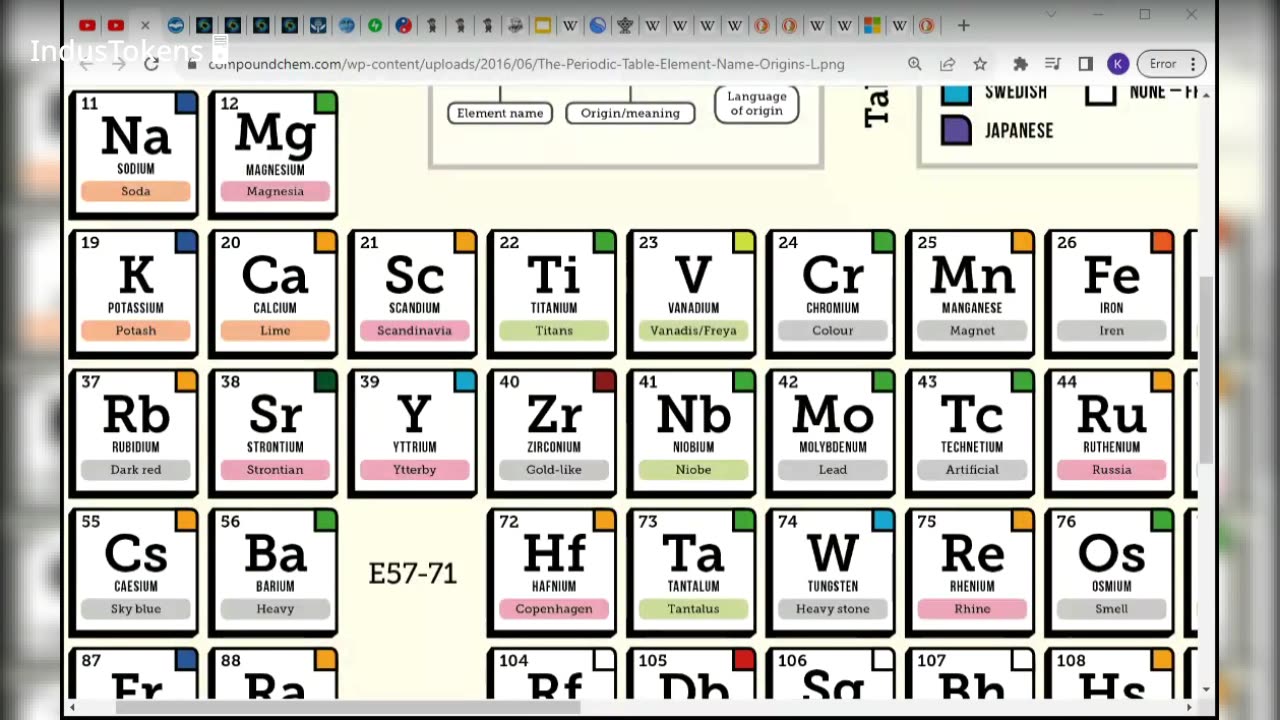Click the compoundchem.com URL in address bar
The image size is (1280, 720).
pos(526,64)
